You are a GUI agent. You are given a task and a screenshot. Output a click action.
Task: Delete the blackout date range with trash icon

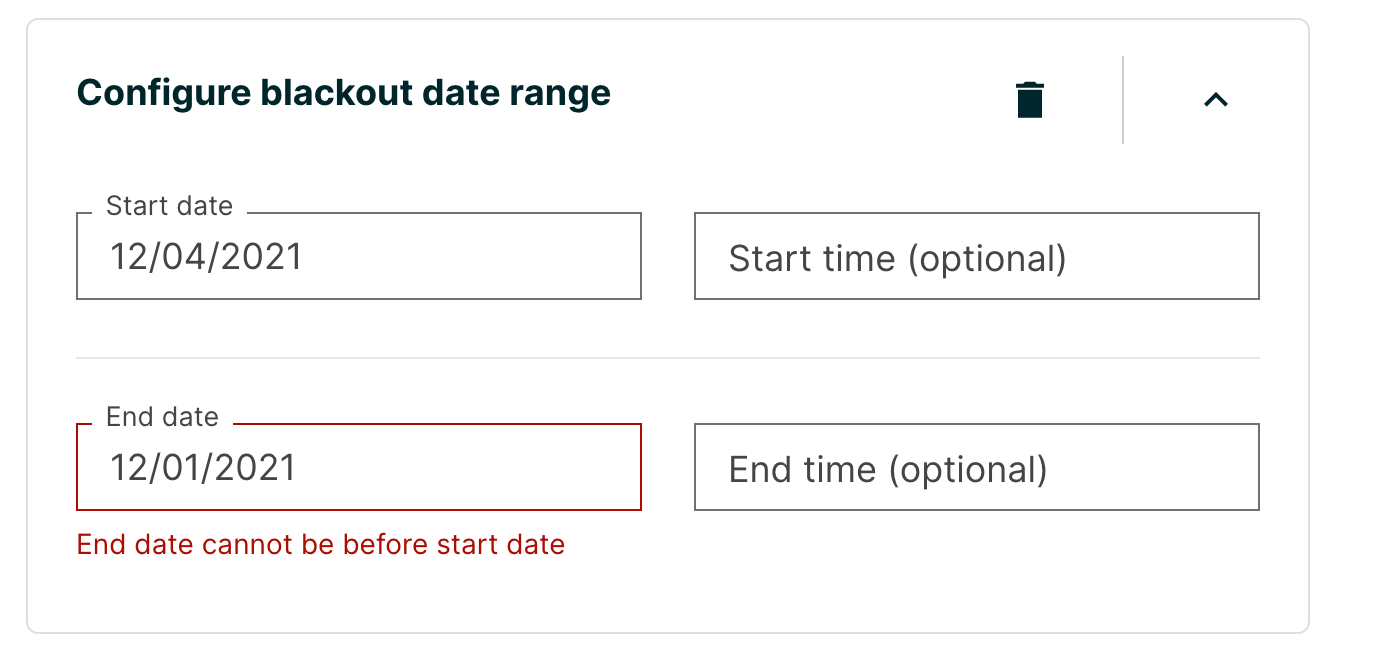point(1030,100)
